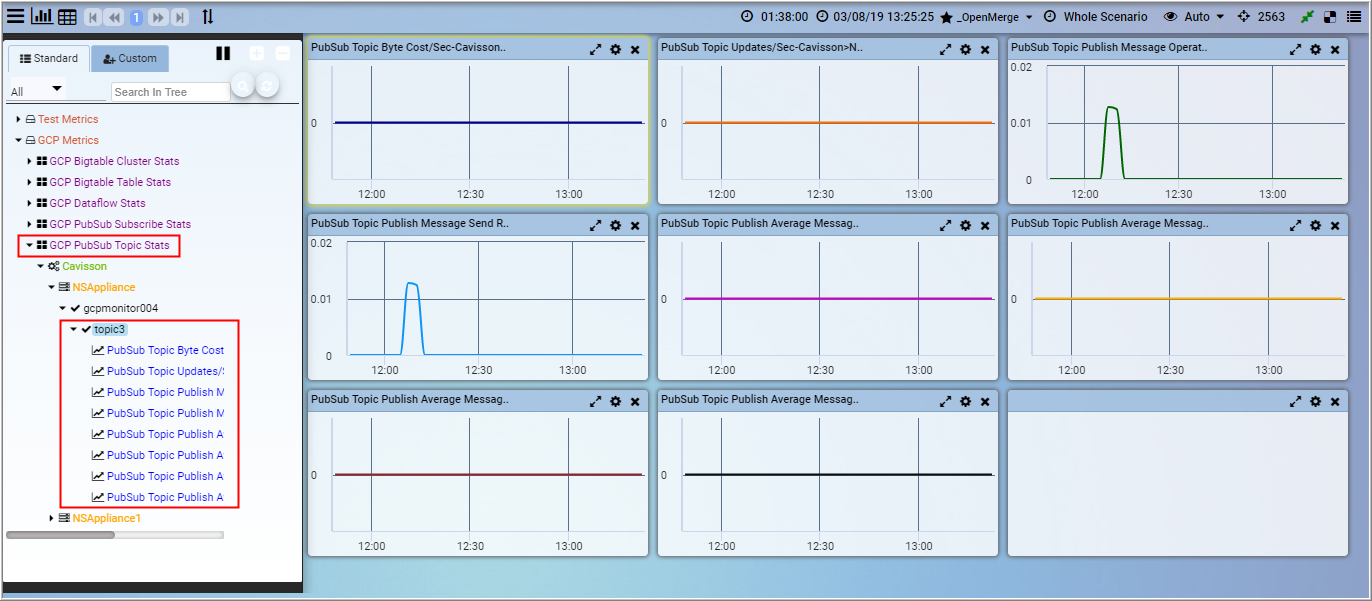Image resolution: width=1372 pixels, height=601 pixels.
Task: Expand GCP Bigtable Cluster Stats arrow
Action: pyautogui.click(x=29, y=161)
